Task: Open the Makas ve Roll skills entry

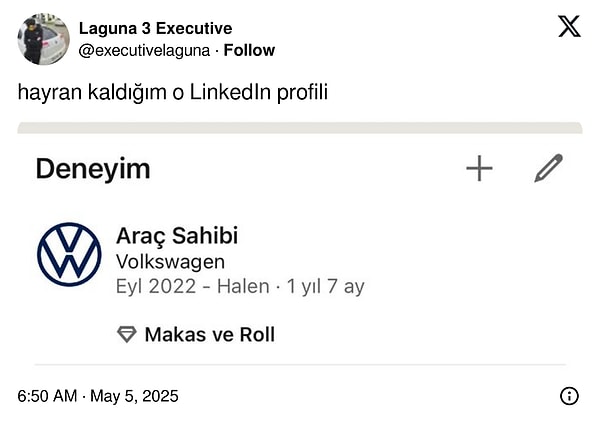Action: pos(209,334)
